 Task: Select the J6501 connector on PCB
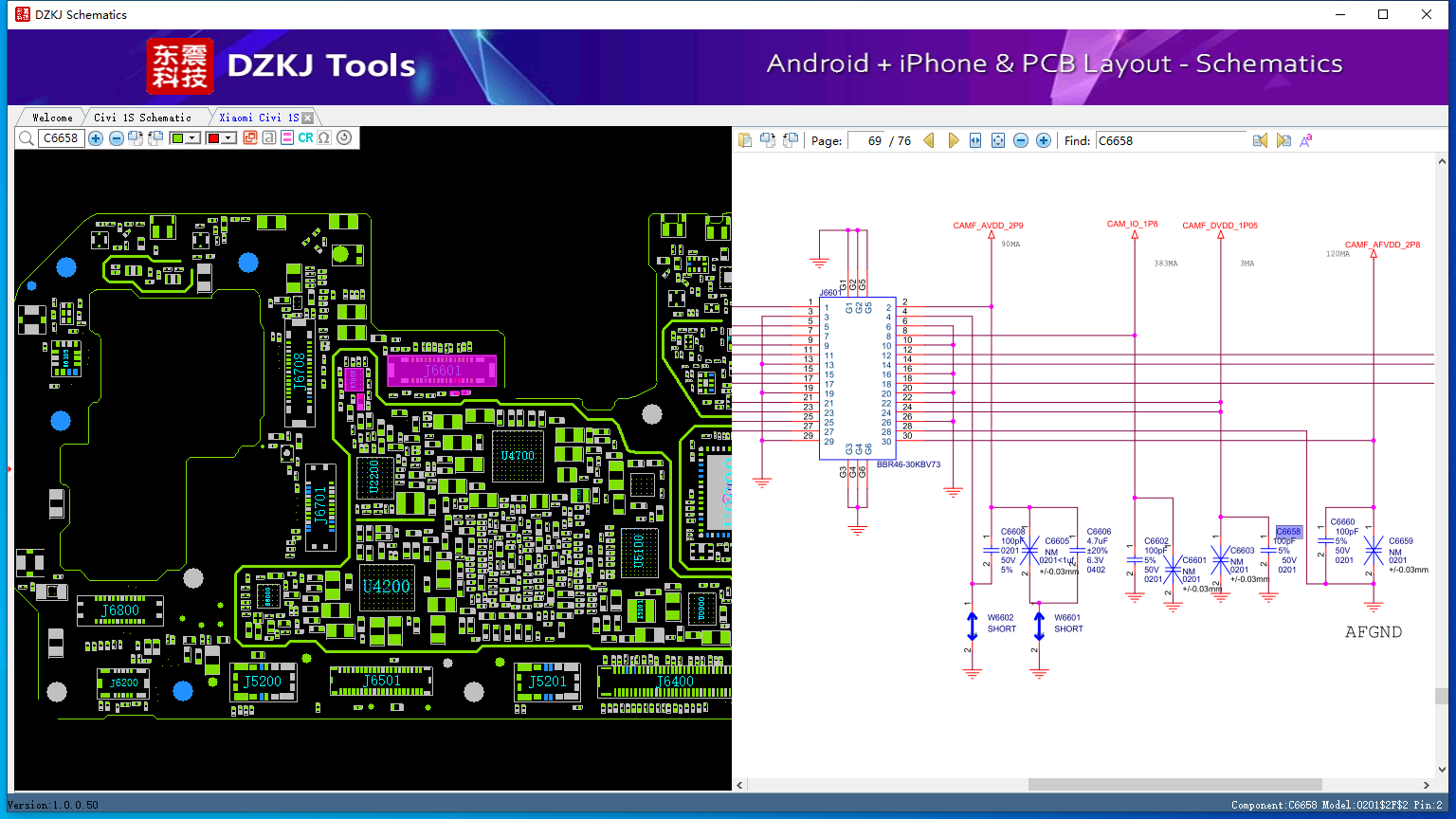(381, 681)
